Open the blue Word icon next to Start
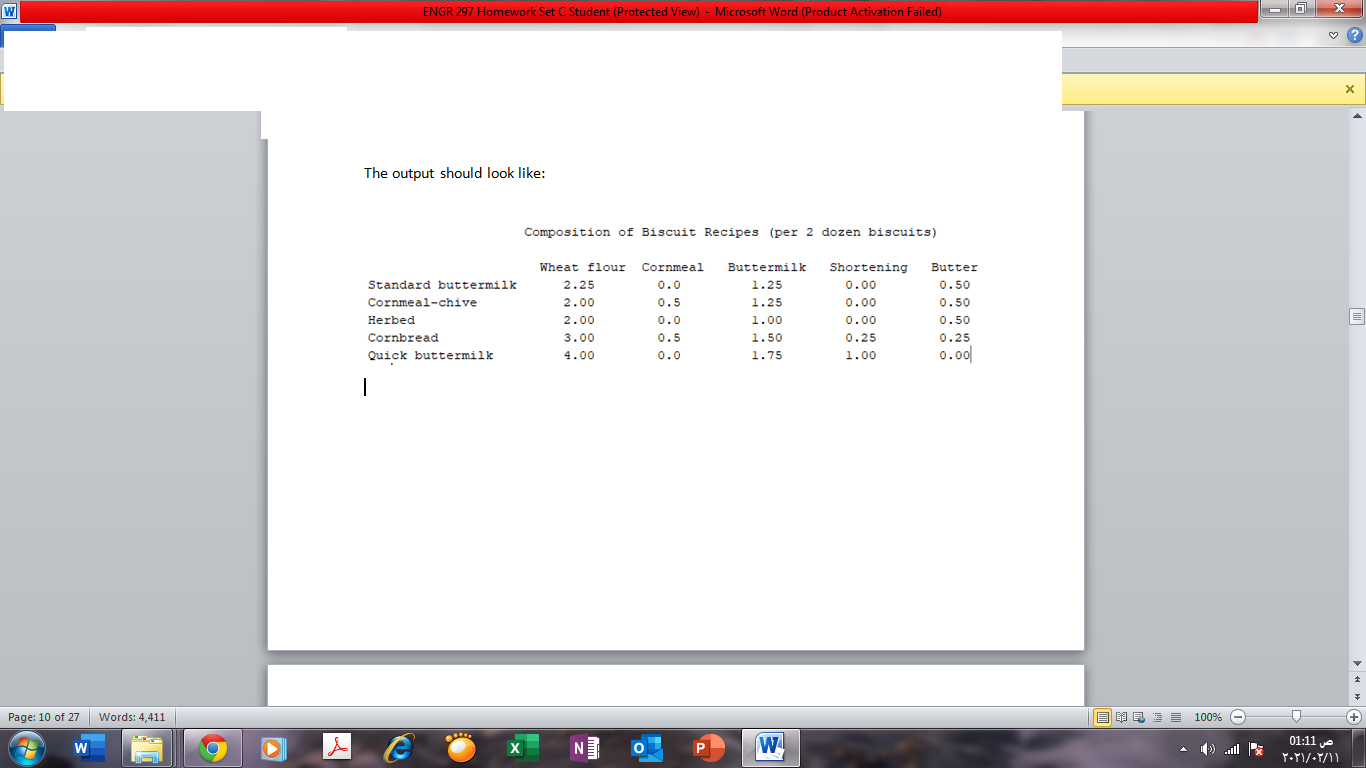The image size is (1366, 768). 89,748
